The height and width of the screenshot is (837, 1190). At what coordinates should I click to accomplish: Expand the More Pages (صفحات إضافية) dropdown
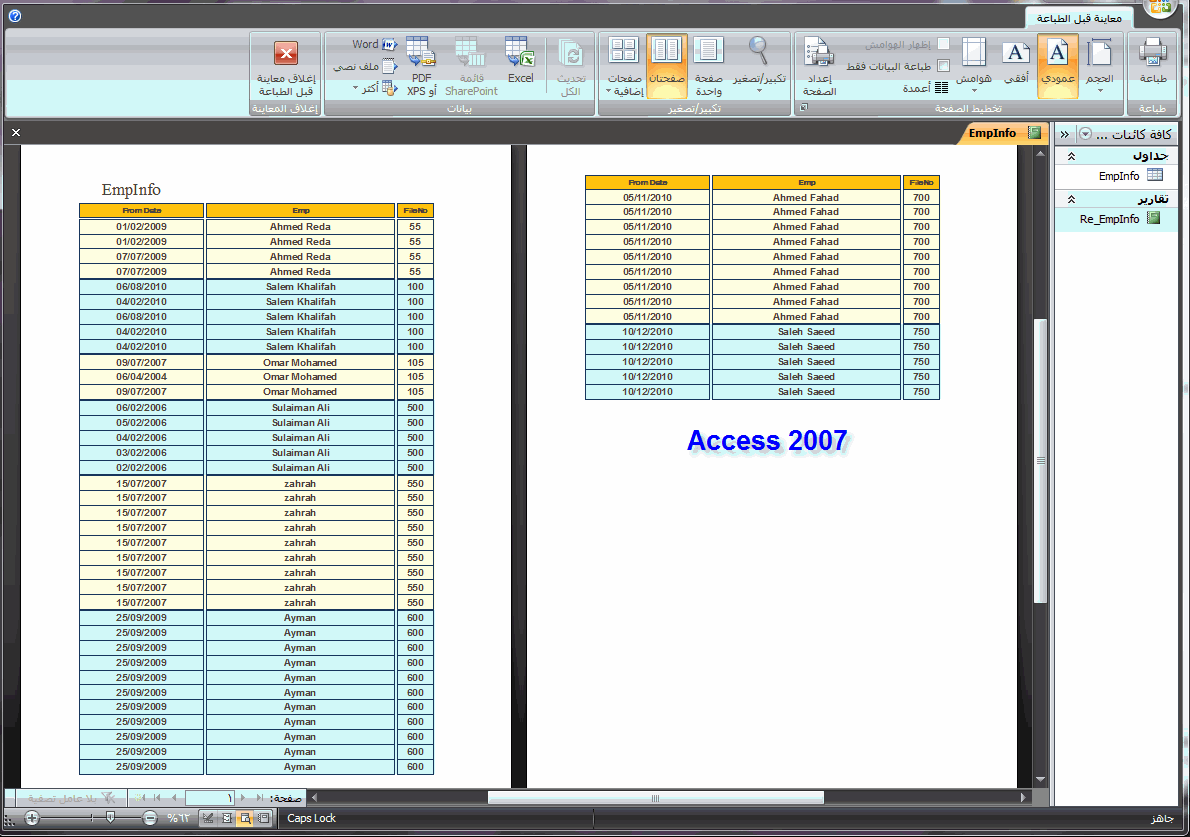(x=624, y=67)
